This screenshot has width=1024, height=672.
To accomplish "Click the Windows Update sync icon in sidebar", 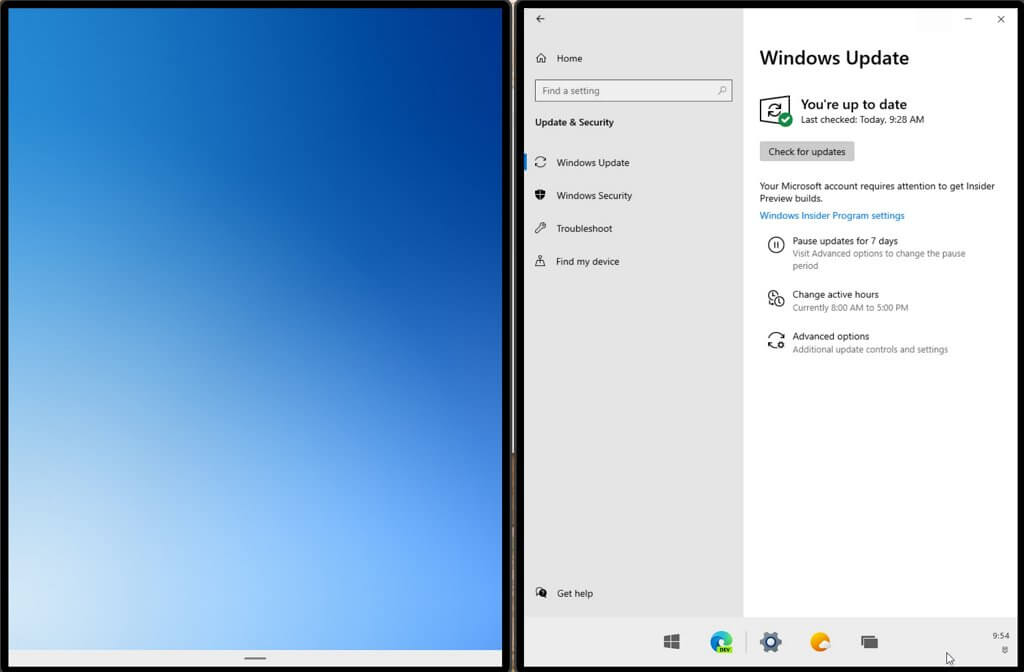I will (x=540, y=162).
